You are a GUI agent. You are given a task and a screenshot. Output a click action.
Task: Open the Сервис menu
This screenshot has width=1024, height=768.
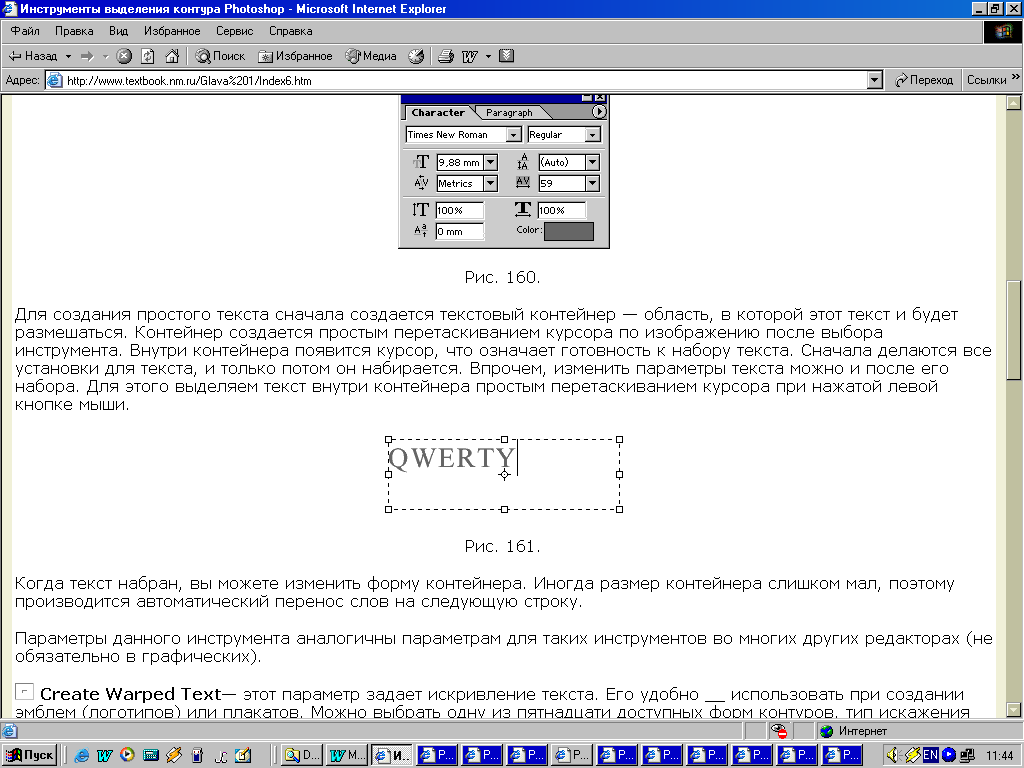click(234, 31)
